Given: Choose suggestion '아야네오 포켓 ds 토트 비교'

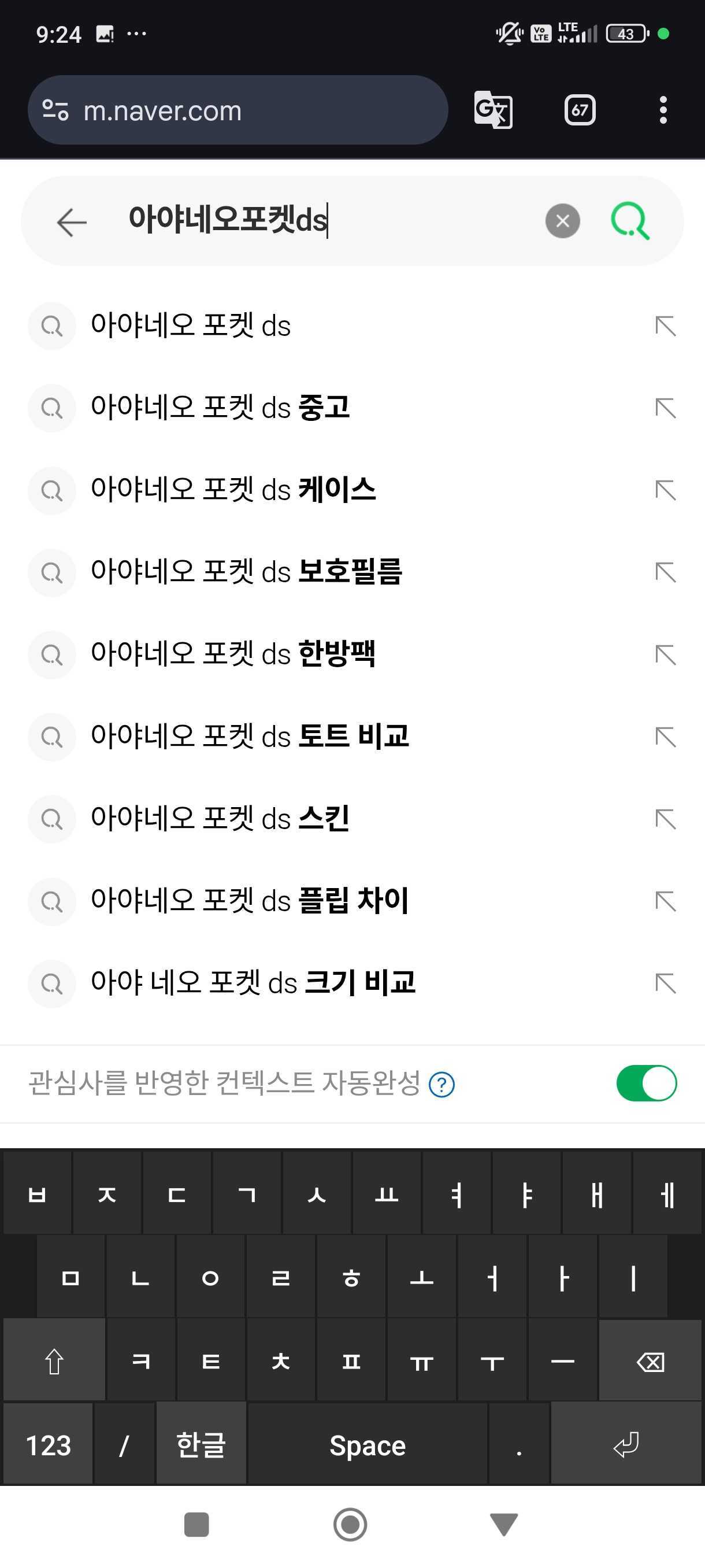Looking at the screenshot, I should point(250,737).
